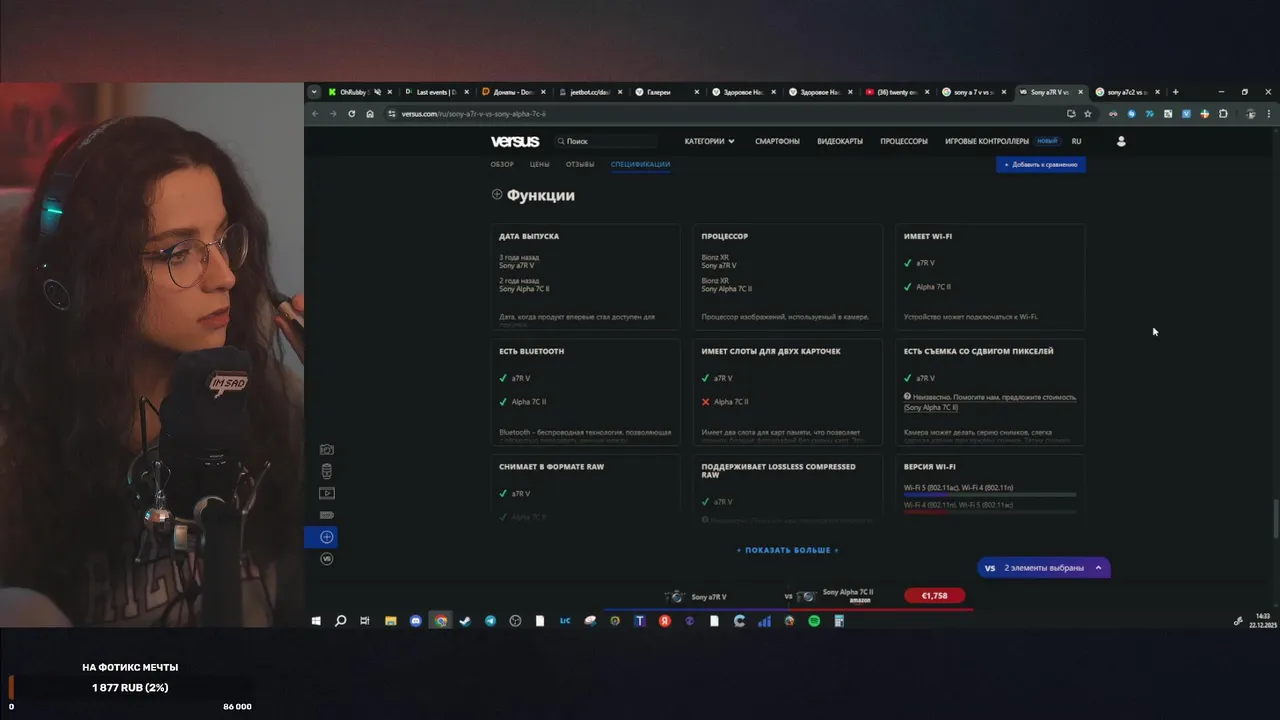Viewport: 1280px width, 720px height.
Task: Bookmark this page with the star icon
Action: 1088,114
